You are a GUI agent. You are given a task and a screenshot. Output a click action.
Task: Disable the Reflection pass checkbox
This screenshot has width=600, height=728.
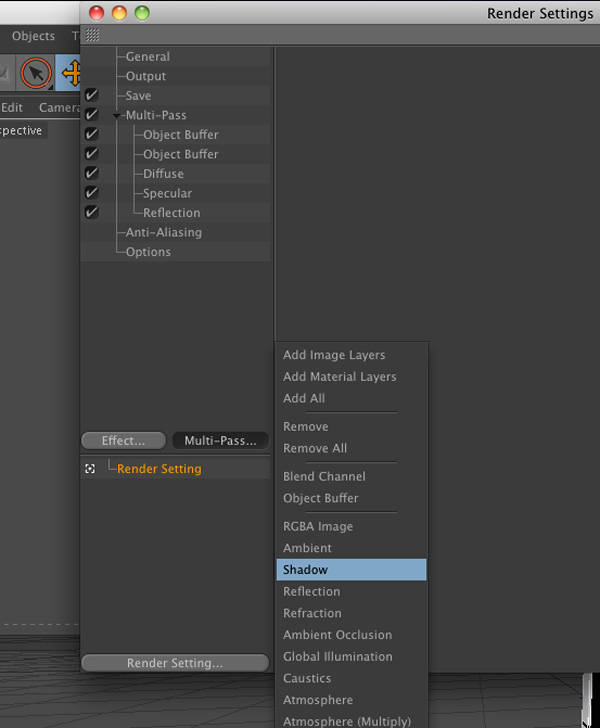pyautogui.click(x=91, y=212)
